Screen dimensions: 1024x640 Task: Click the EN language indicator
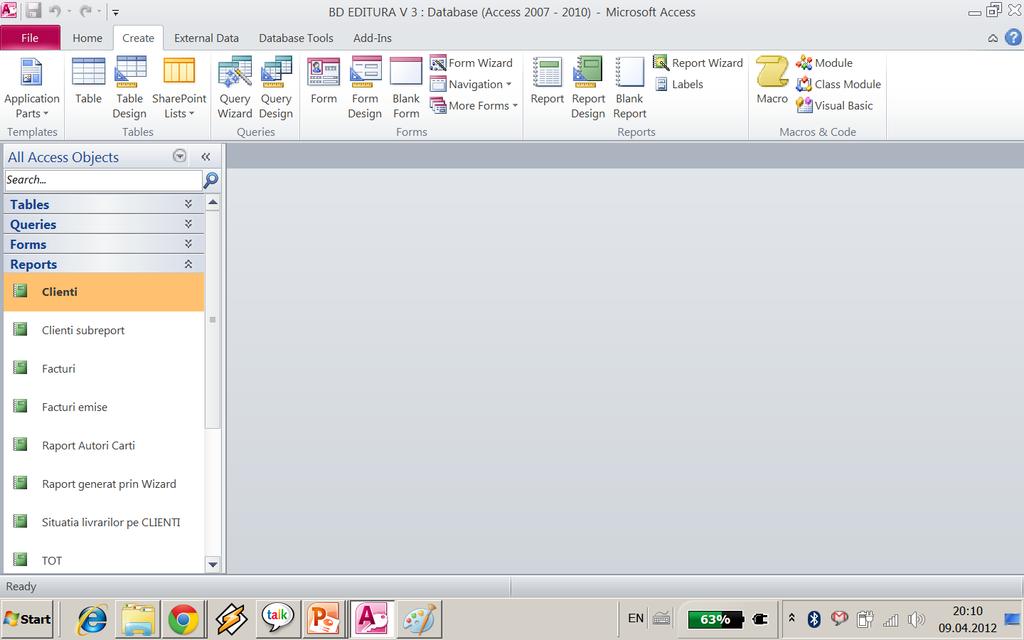tap(635, 618)
